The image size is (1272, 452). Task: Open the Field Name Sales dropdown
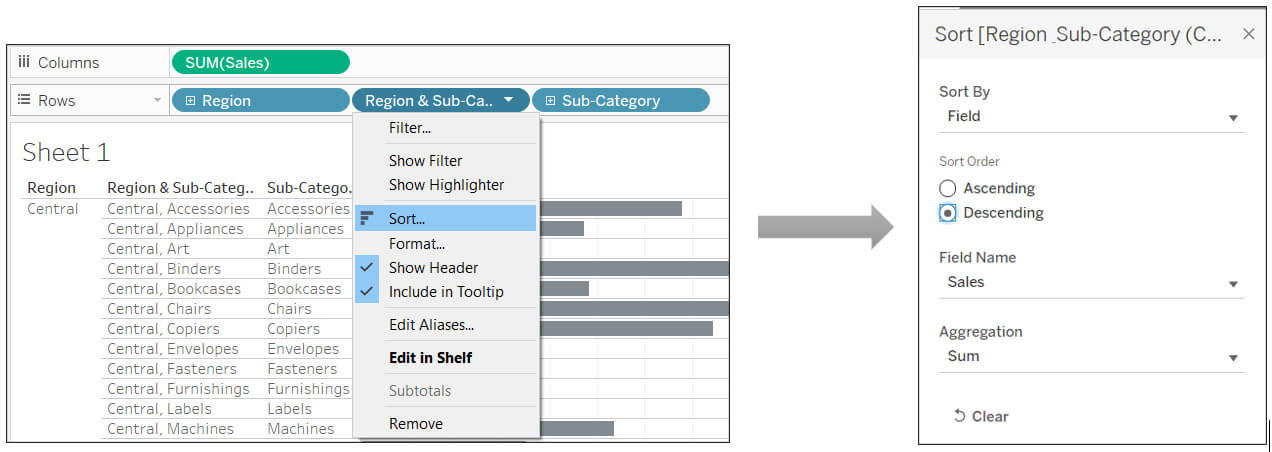[x=1091, y=283]
